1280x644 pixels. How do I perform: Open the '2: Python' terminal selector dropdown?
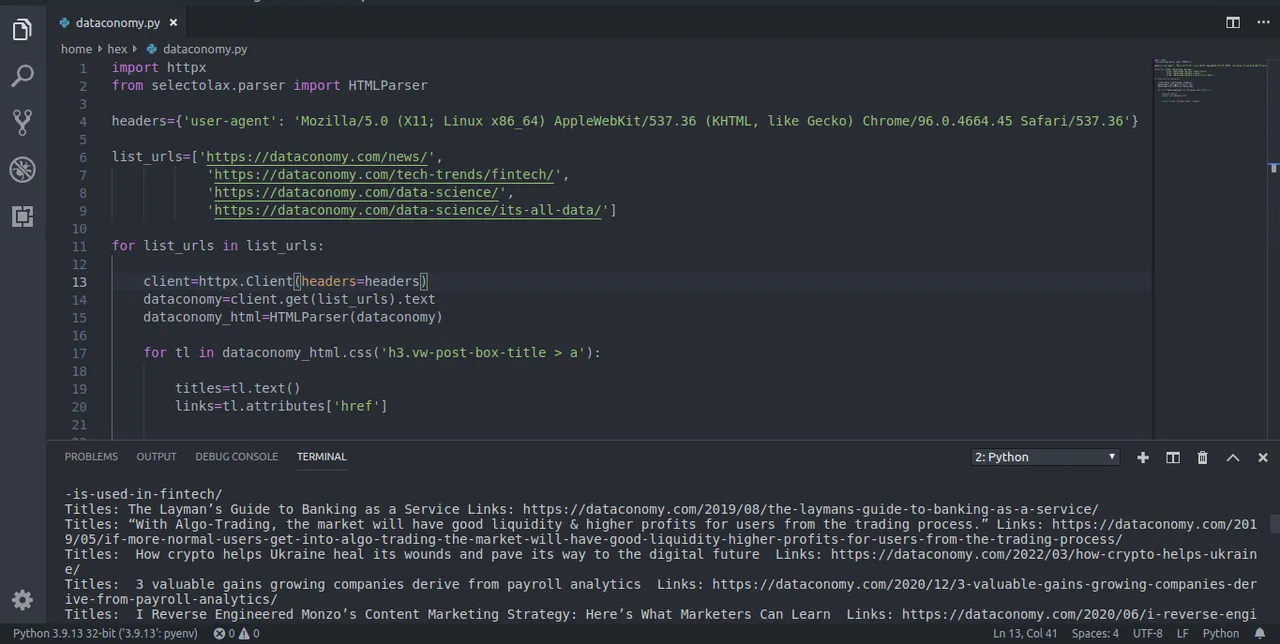pos(1045,457)
